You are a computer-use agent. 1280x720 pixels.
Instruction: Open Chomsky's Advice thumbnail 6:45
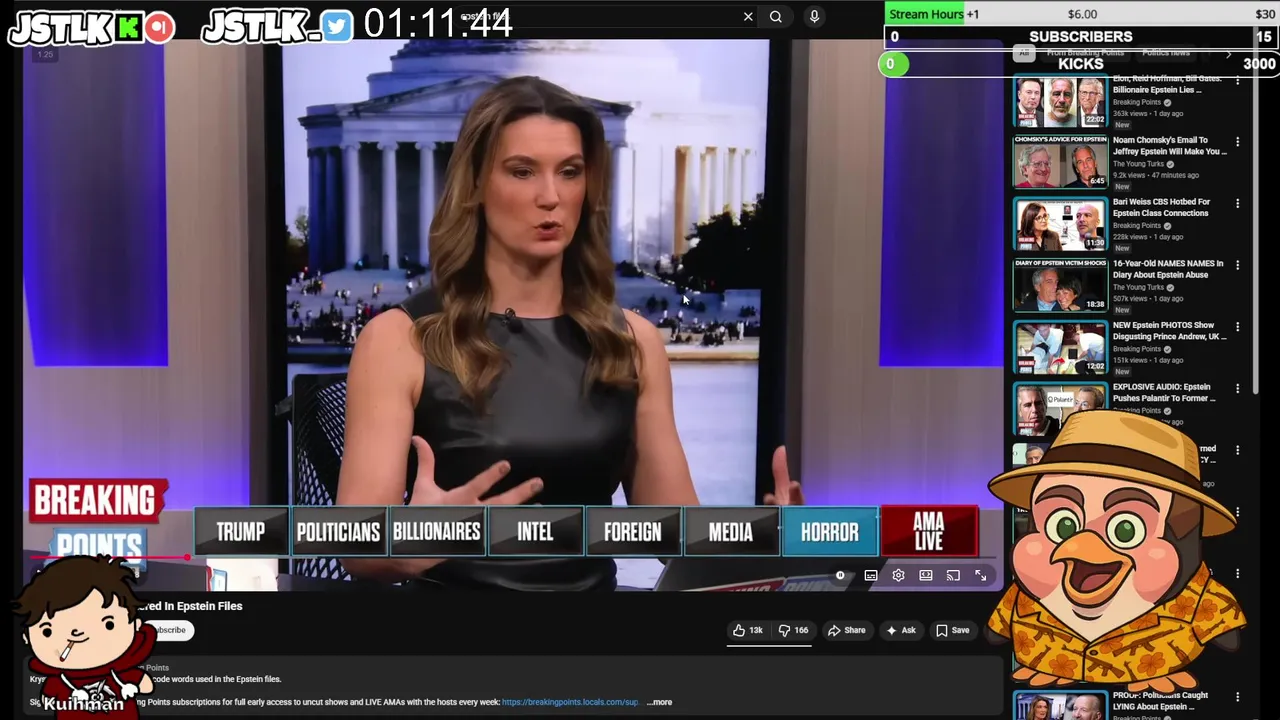click(1060, 162)
